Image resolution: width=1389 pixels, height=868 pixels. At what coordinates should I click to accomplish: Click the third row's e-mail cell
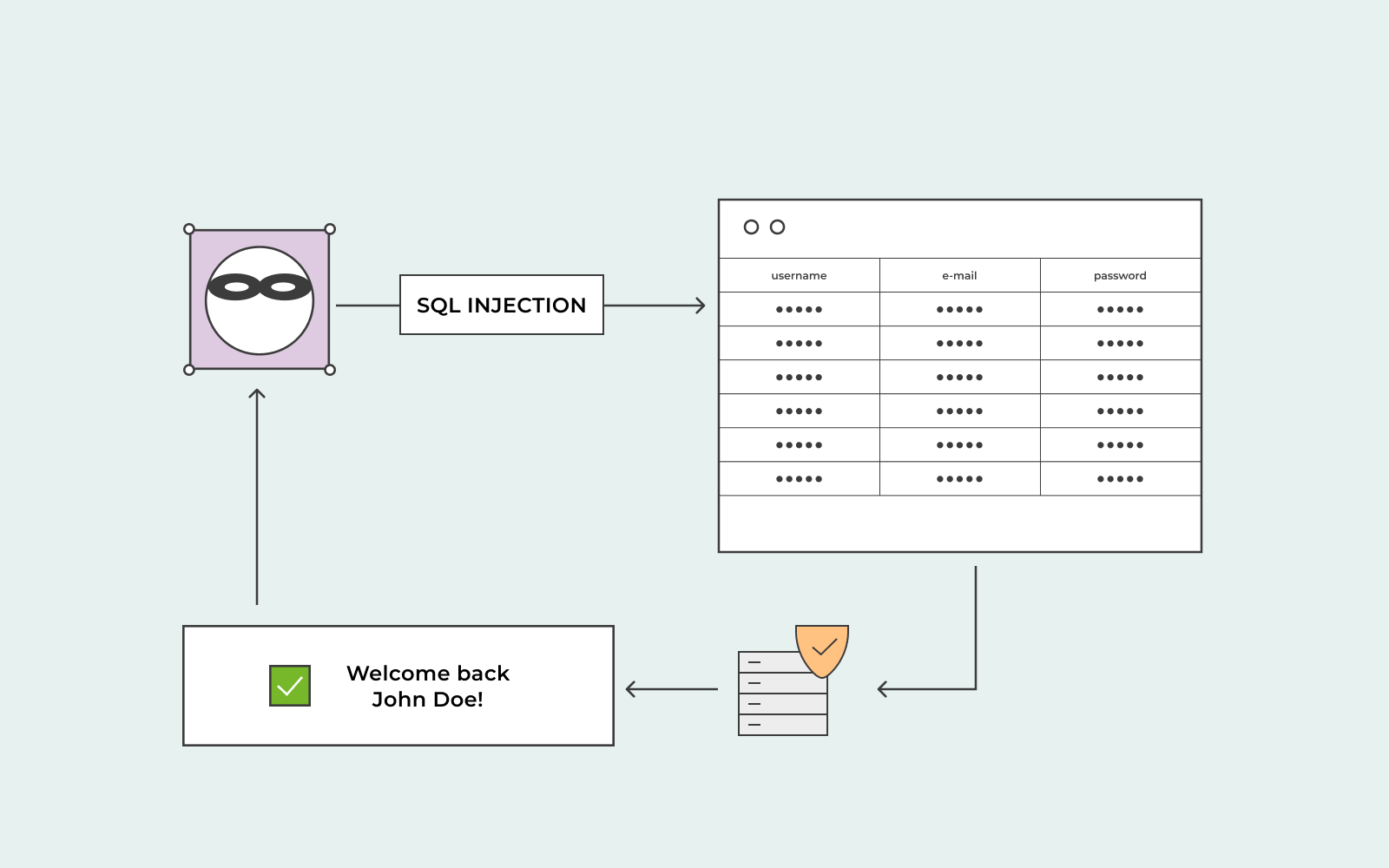coord(960,377)
